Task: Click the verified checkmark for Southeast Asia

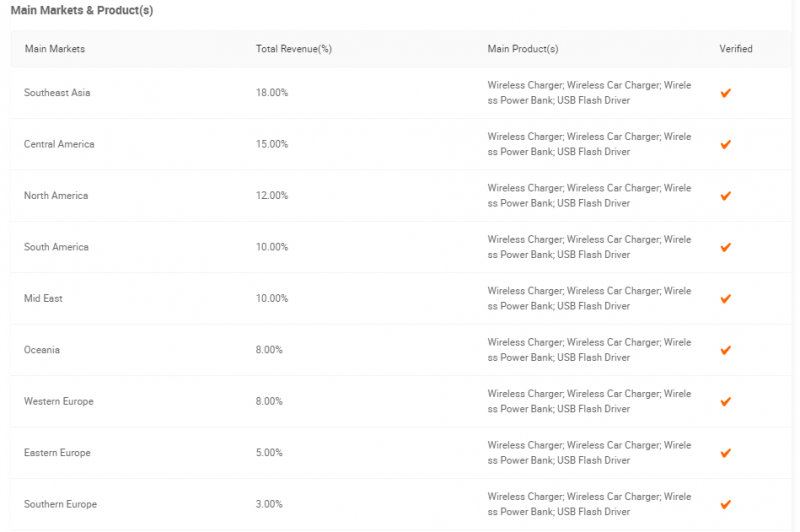Action: pyautogui.click(x=726, y=93)
